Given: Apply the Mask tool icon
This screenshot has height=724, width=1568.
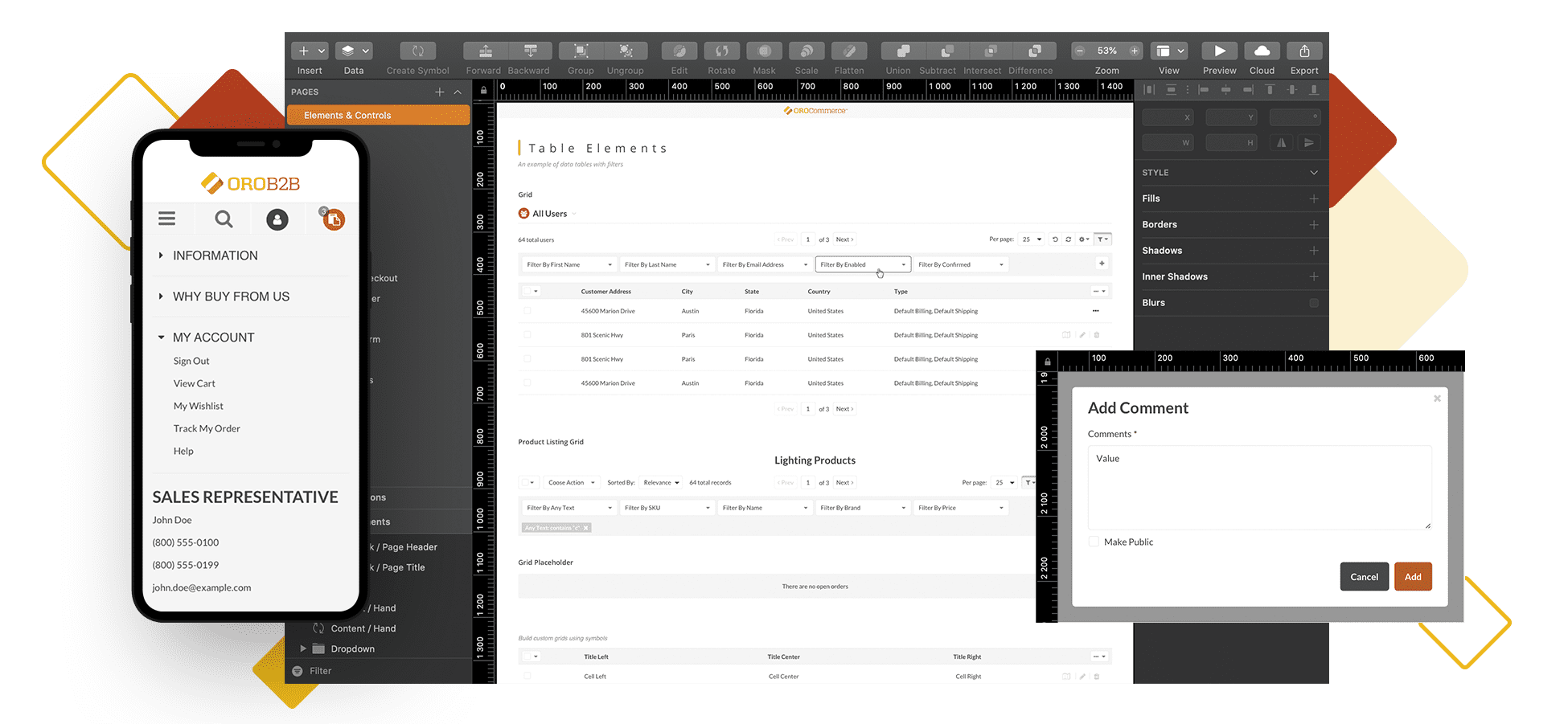Looking at the screenshot, I should tap(765, 51).
